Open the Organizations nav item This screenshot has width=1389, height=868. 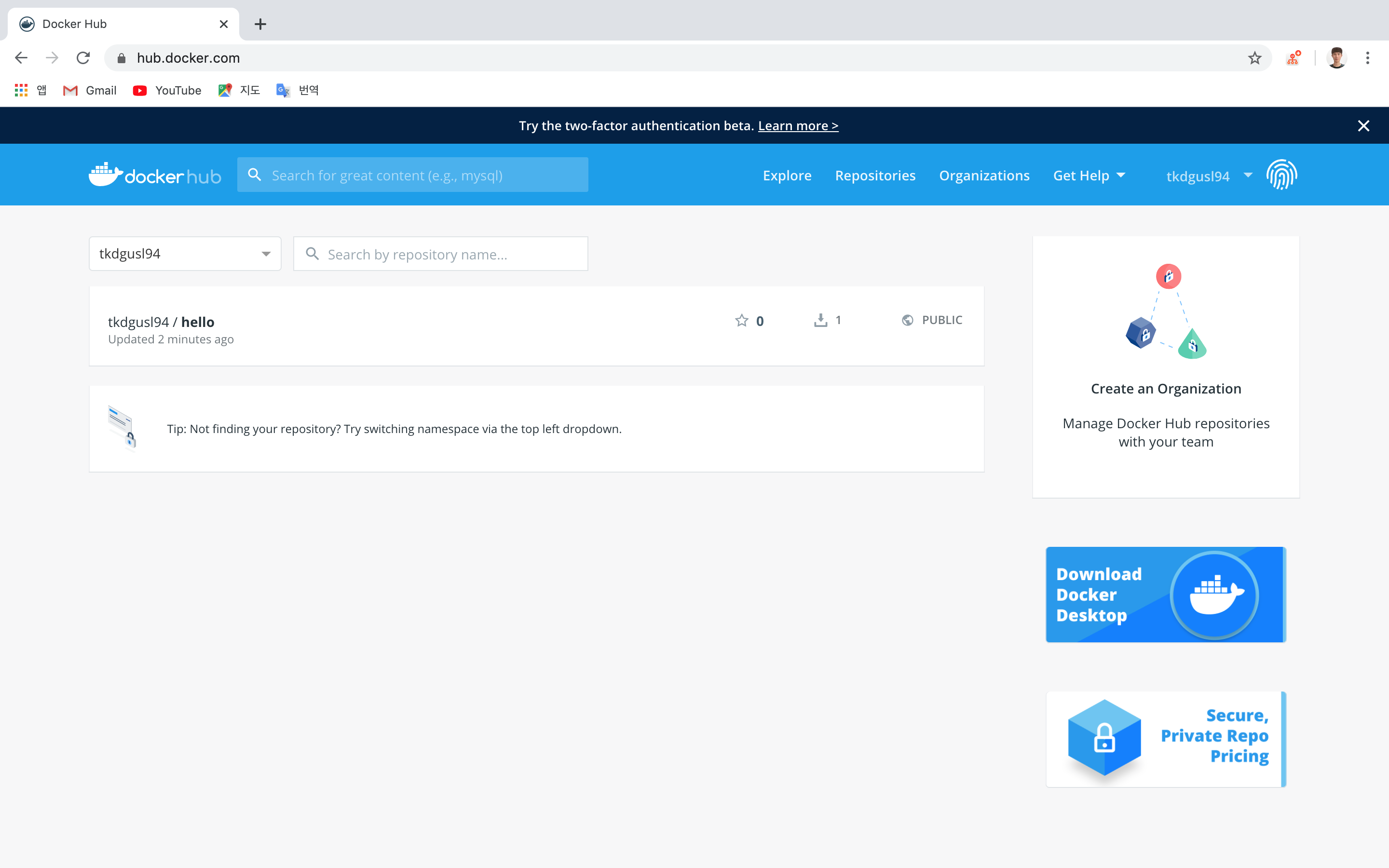click(x=984, y=176)
